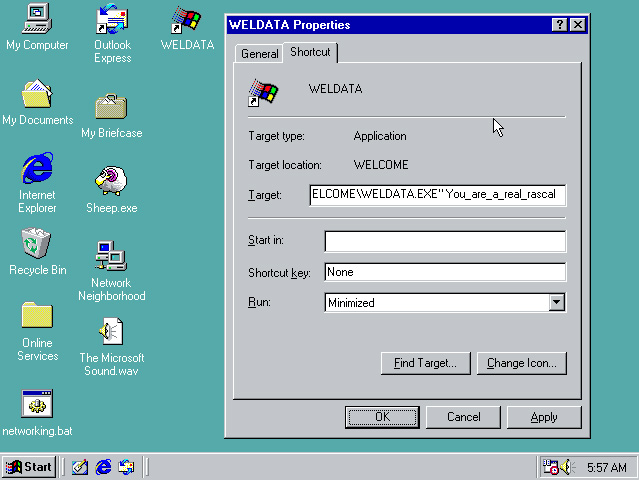Click the Apply button
Image resolution: width=639 pixels, height=480 pixels.
coord(544,417)
